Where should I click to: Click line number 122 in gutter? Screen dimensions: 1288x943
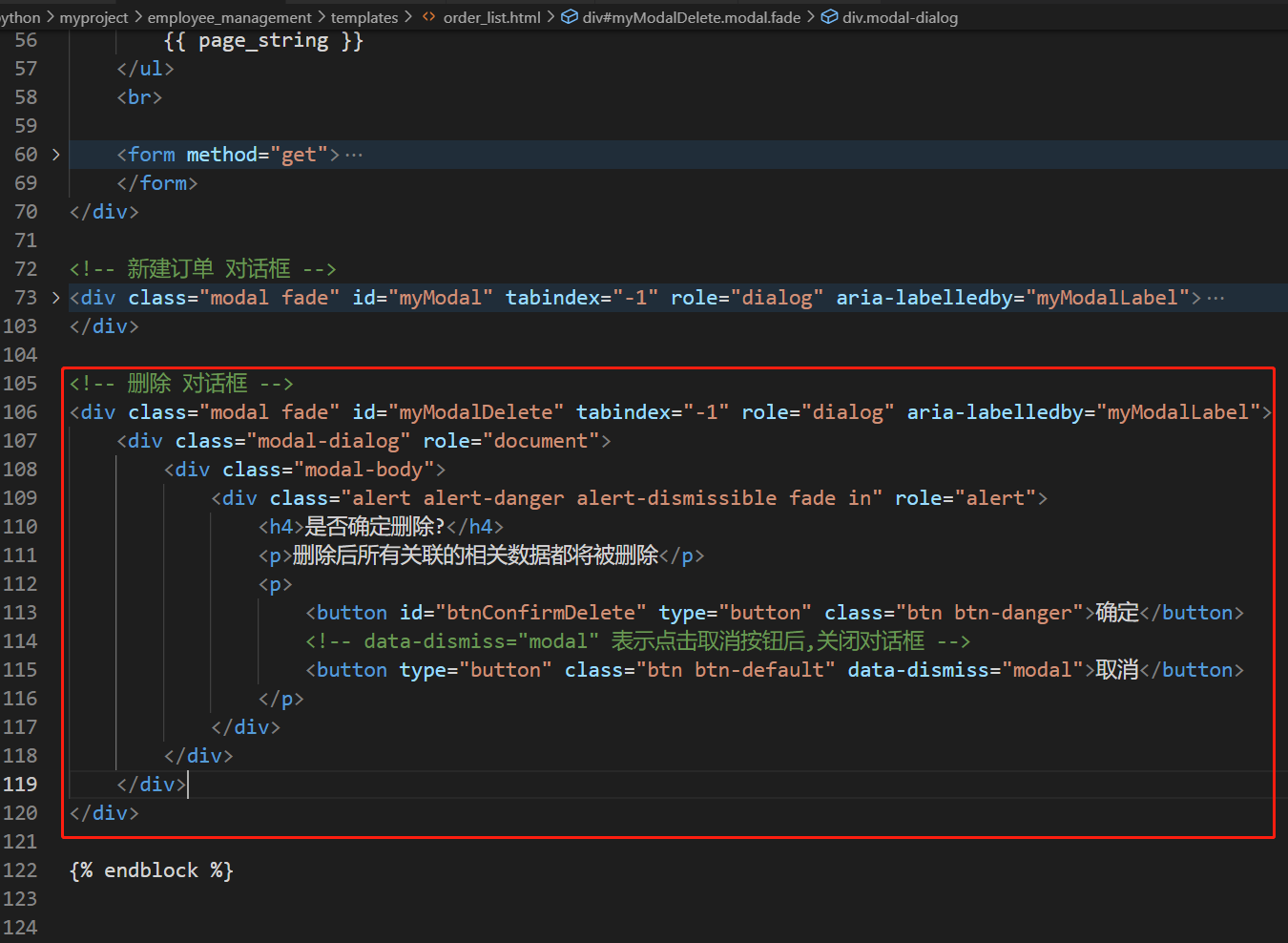click(x=20, y=870)
